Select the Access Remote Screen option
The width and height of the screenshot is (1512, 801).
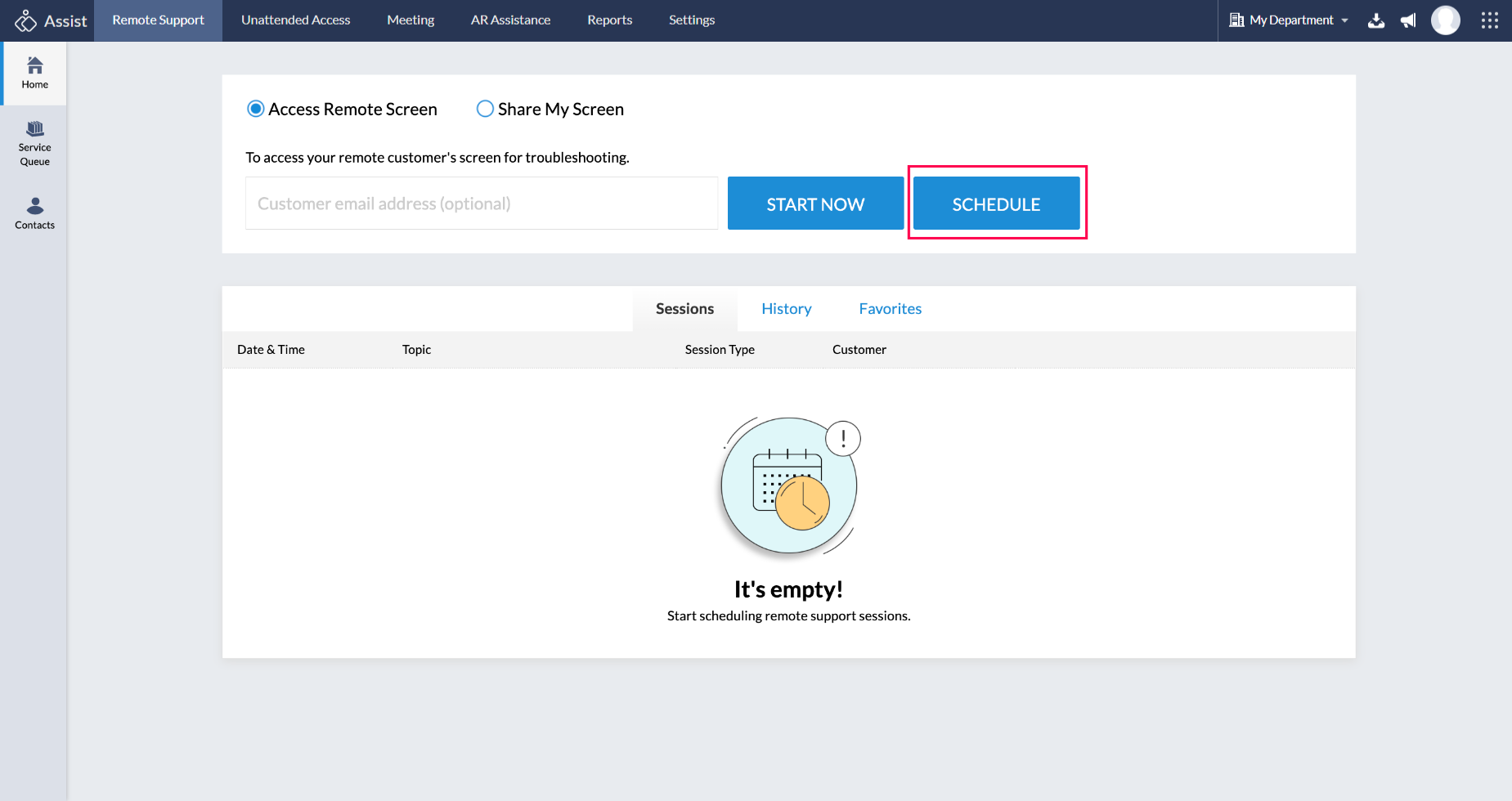pyautogui.click(x=255, y=108)
